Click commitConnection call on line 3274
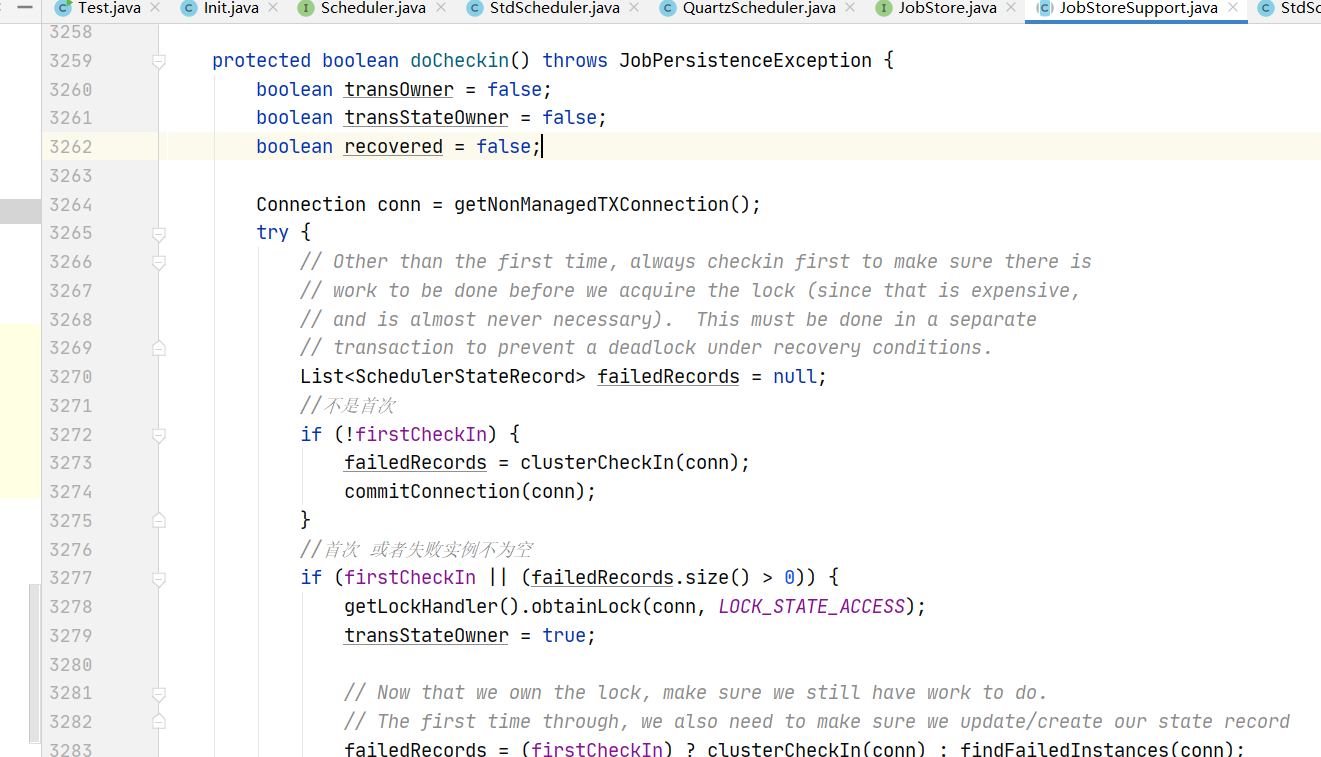Screen dimensions: 1321x757 432,492
